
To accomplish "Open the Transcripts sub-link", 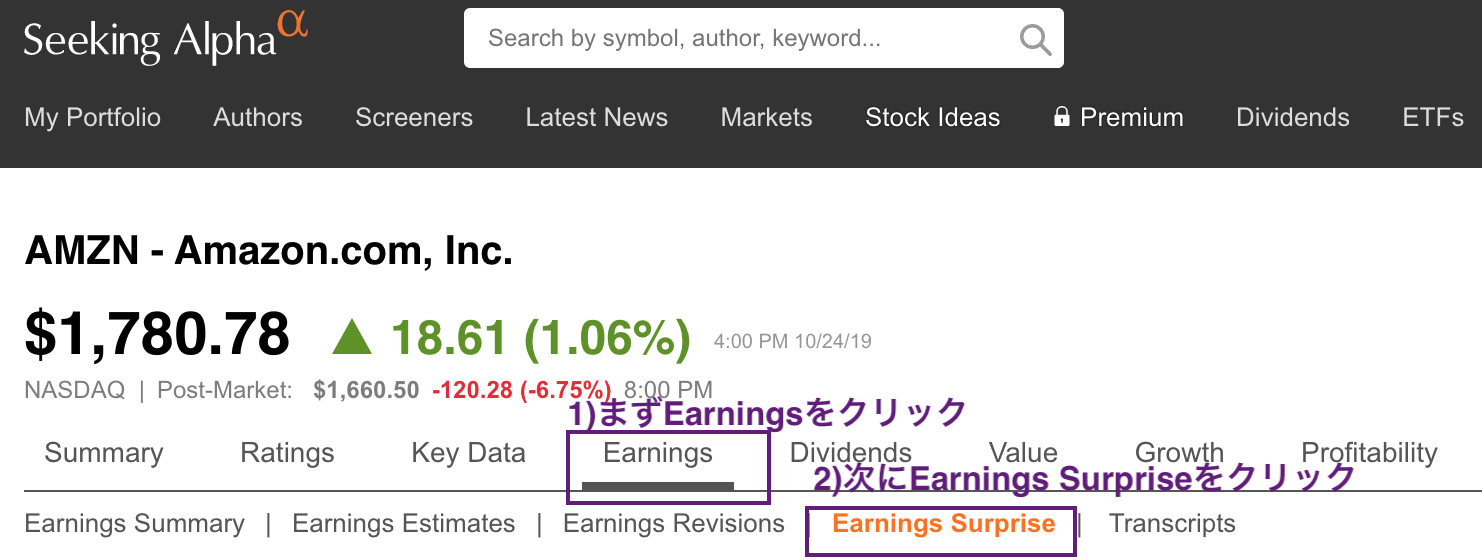I will tap(1172, 524).
